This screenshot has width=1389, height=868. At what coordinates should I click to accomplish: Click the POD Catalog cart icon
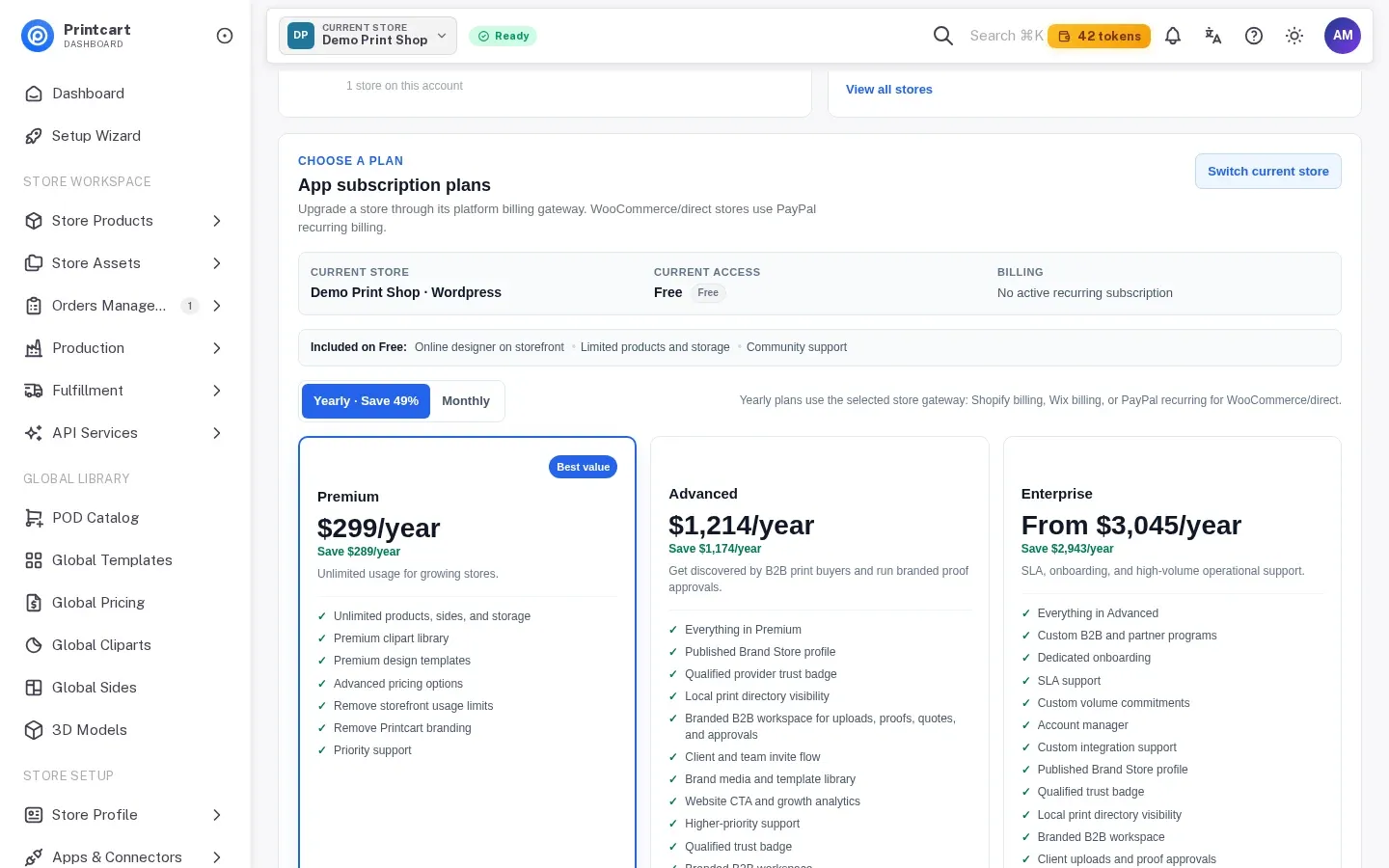(x=34, y=518)
